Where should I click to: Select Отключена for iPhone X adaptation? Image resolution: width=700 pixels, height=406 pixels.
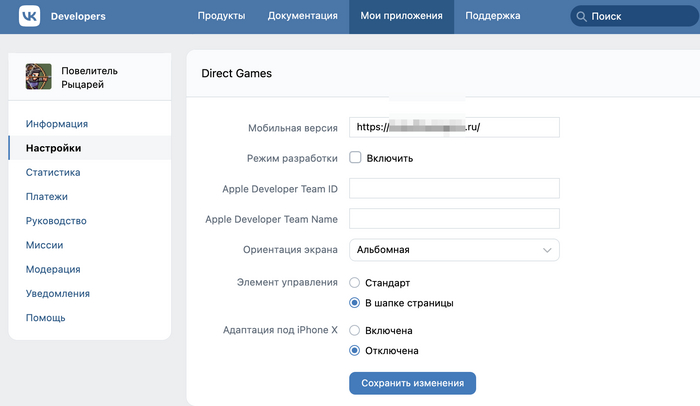[355, 351]
